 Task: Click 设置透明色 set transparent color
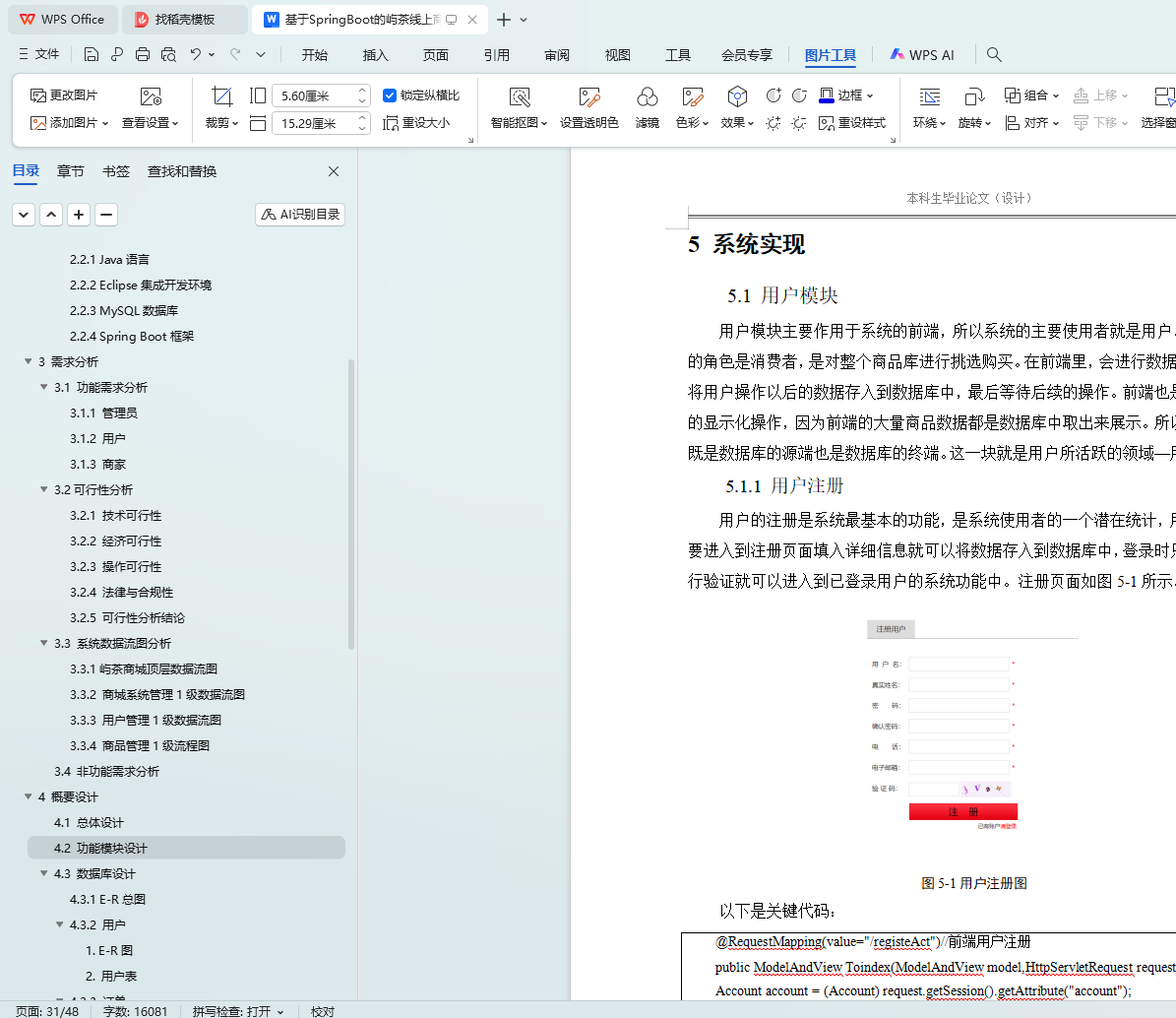588,108
